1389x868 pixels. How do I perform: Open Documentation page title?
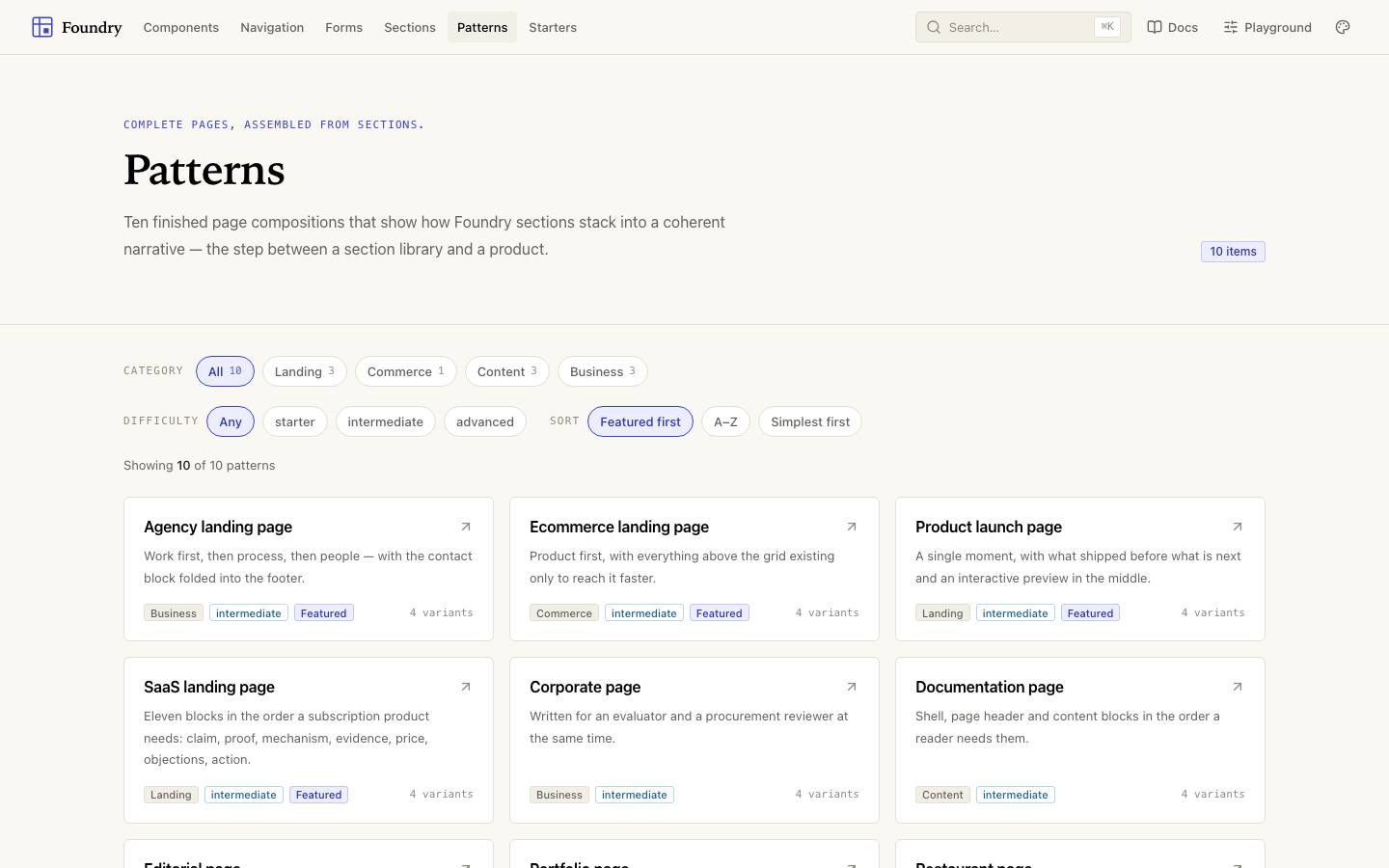990,687
